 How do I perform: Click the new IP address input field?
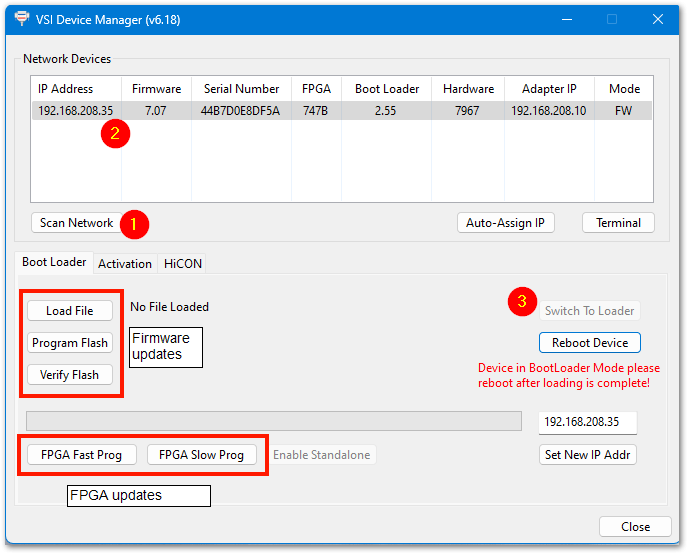point(587,422)
